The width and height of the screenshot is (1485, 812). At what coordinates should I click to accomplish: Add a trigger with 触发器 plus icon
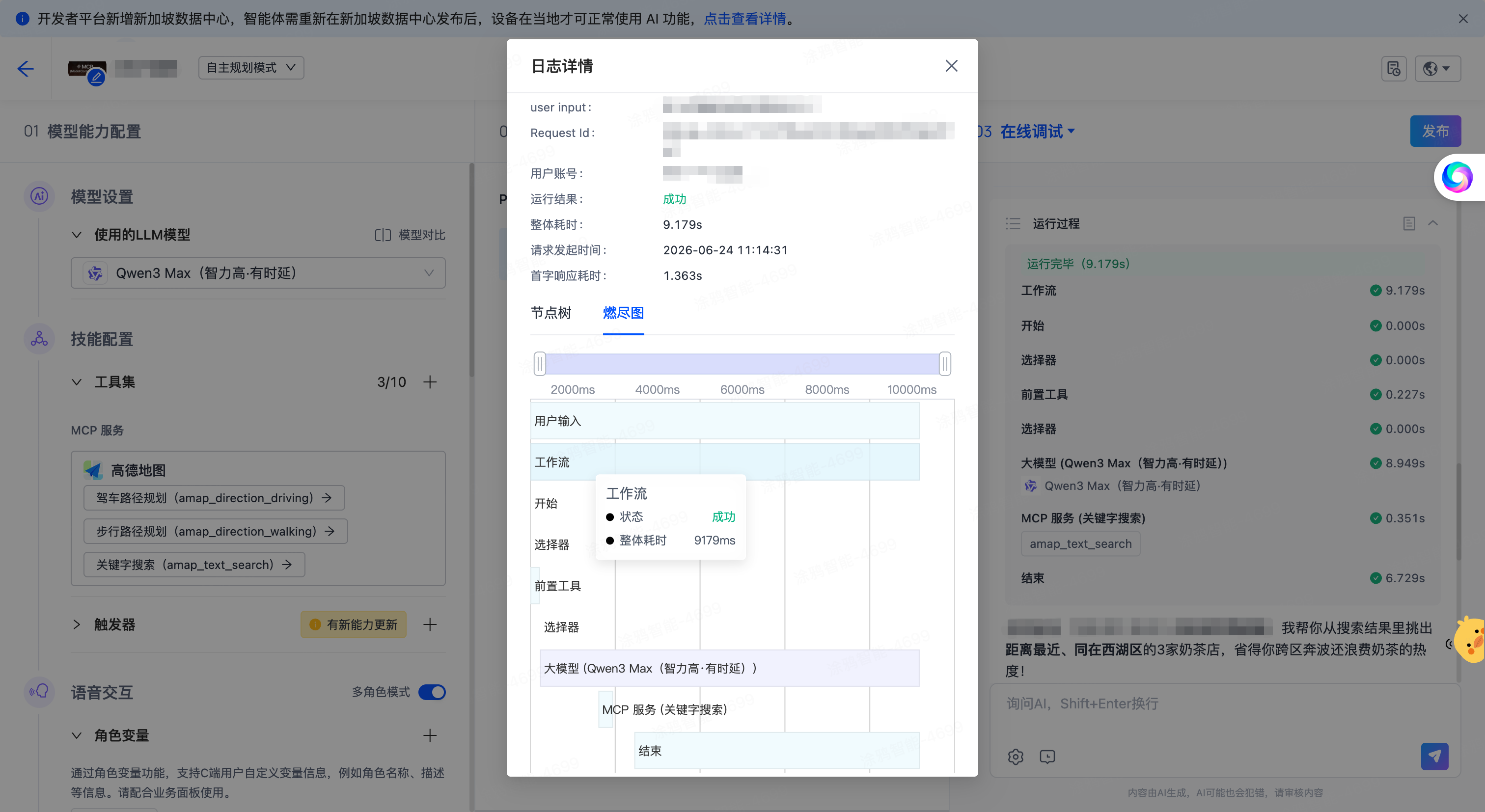tap(430, 624)
